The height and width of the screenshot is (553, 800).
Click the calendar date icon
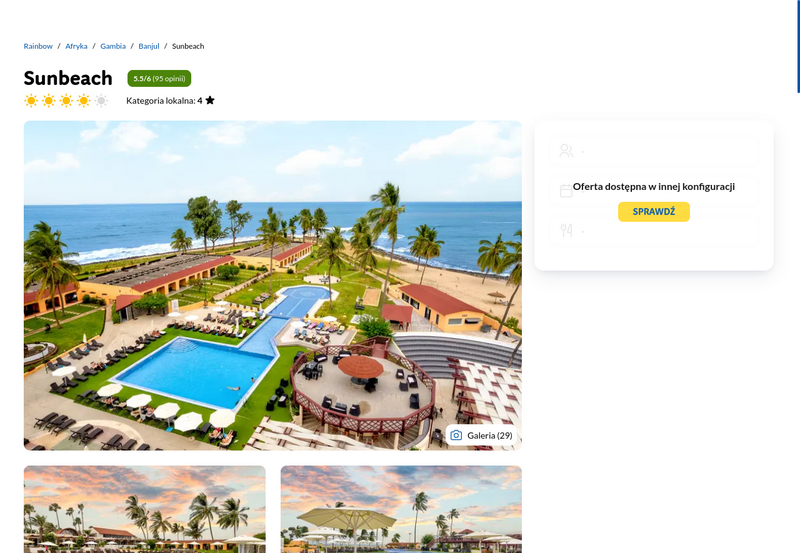(x=566, y=191)
